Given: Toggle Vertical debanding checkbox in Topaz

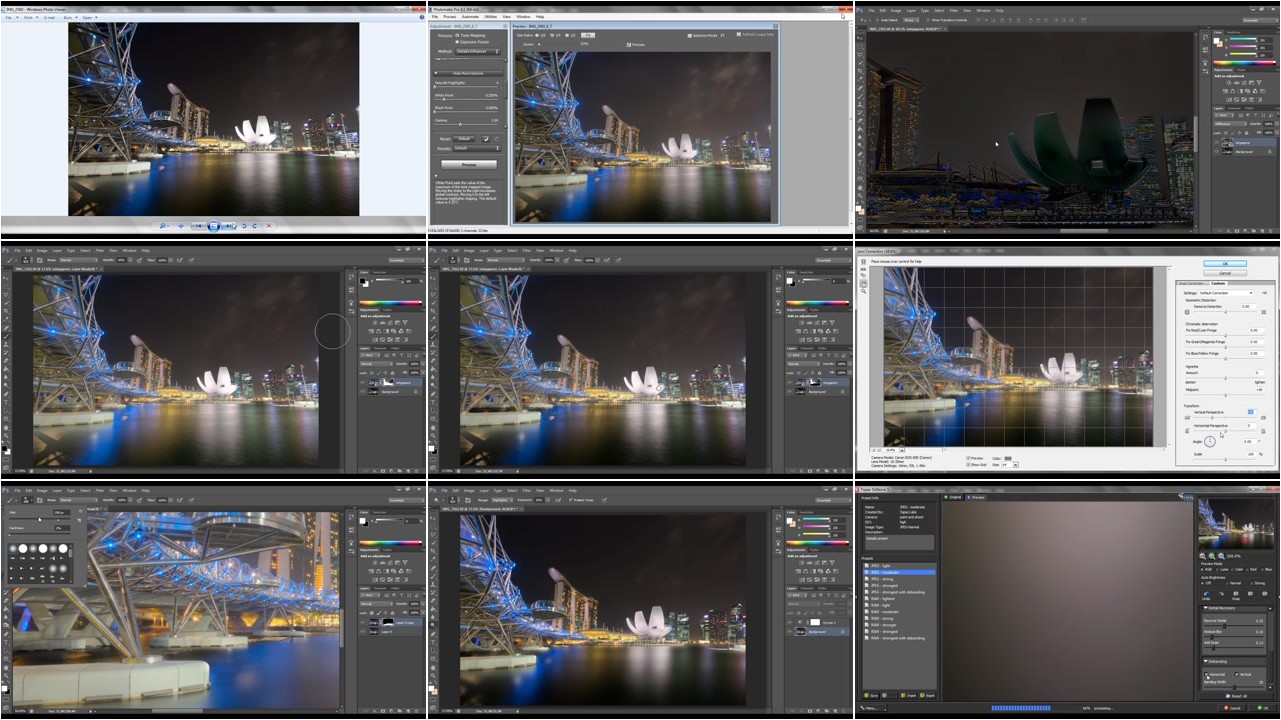Looking at the screenshot, I should 1236,674.
